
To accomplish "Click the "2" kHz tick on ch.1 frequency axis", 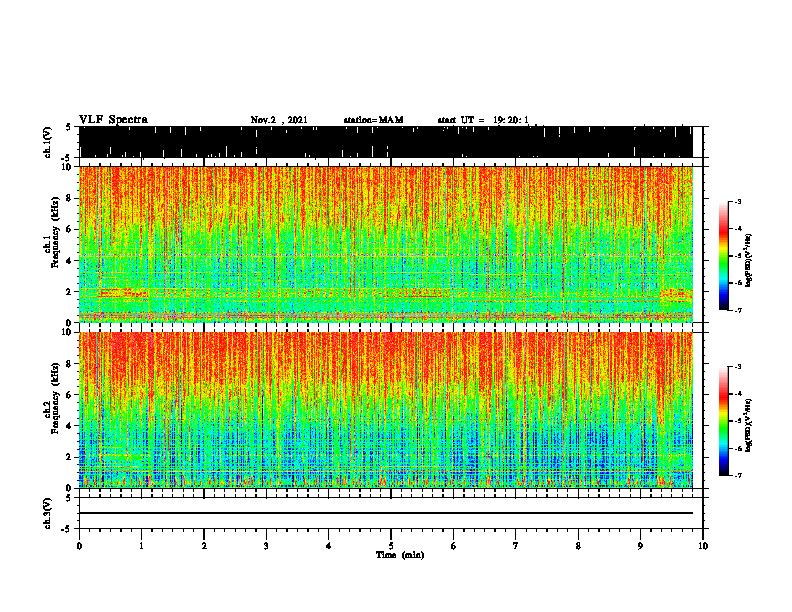I will coord(69,292).
